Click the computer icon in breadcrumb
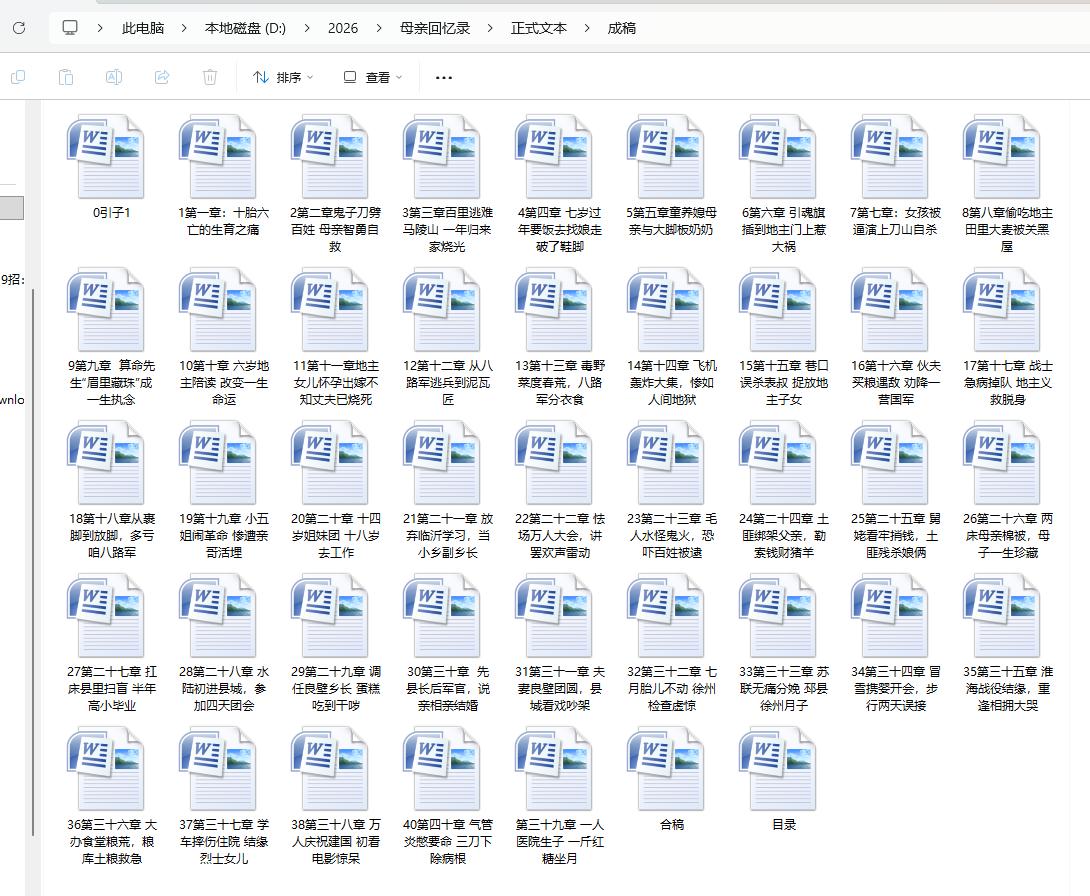This screenshot has width=1090, height=896. (x=70, y=28)
